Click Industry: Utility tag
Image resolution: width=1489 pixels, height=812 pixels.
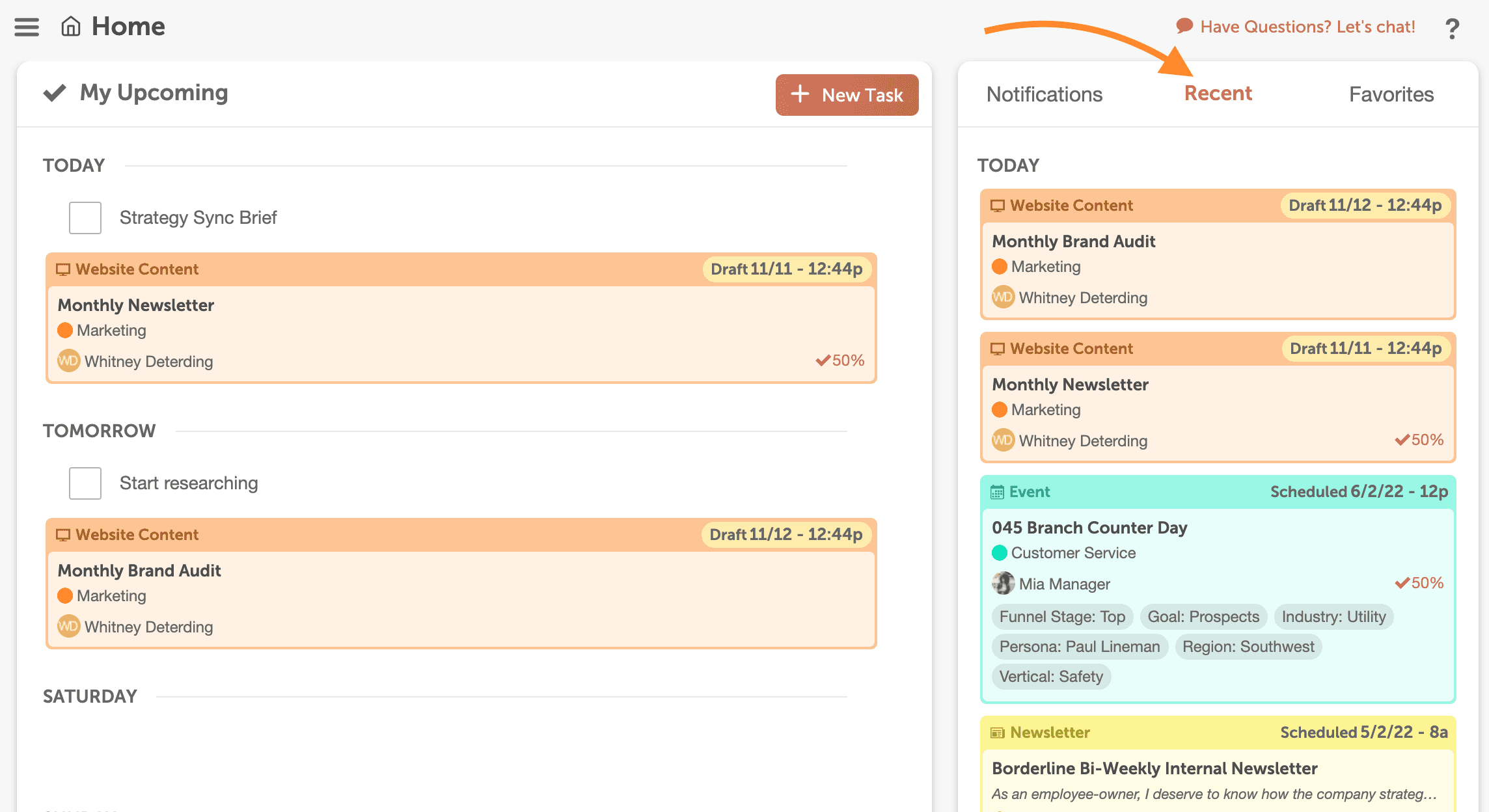tap(1334, 617)
